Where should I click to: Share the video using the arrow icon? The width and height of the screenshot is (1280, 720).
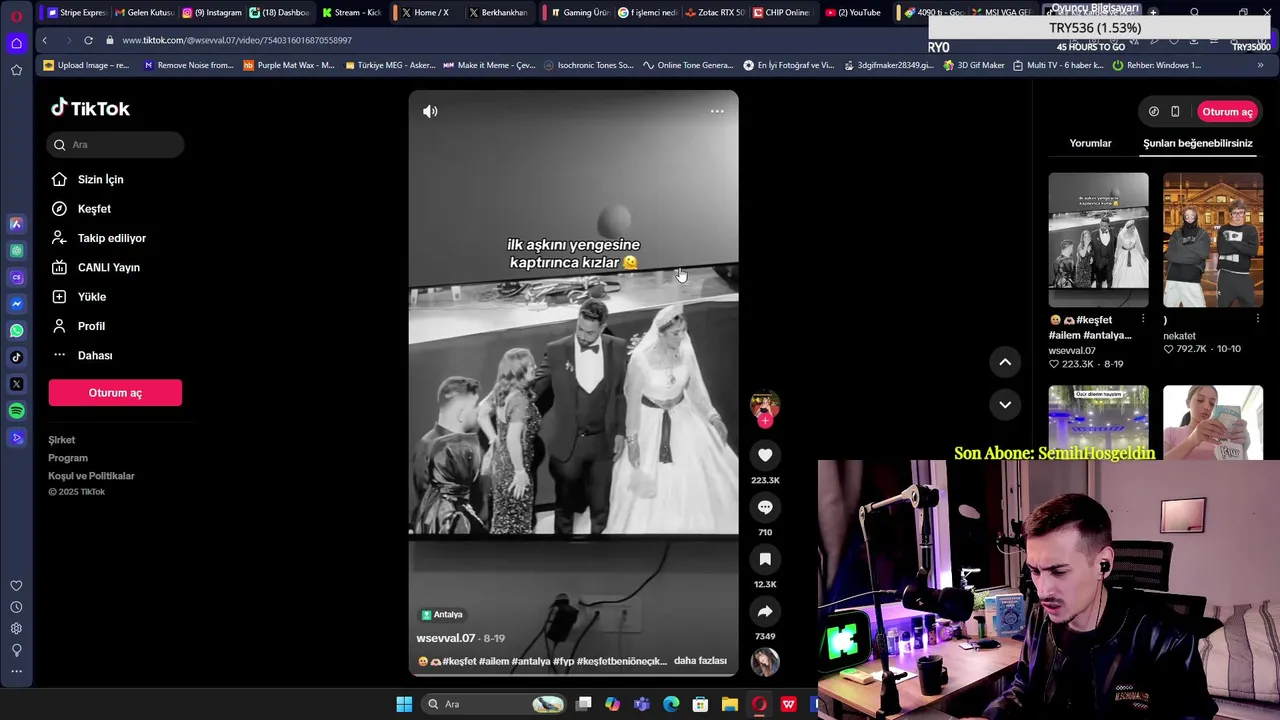765,611
